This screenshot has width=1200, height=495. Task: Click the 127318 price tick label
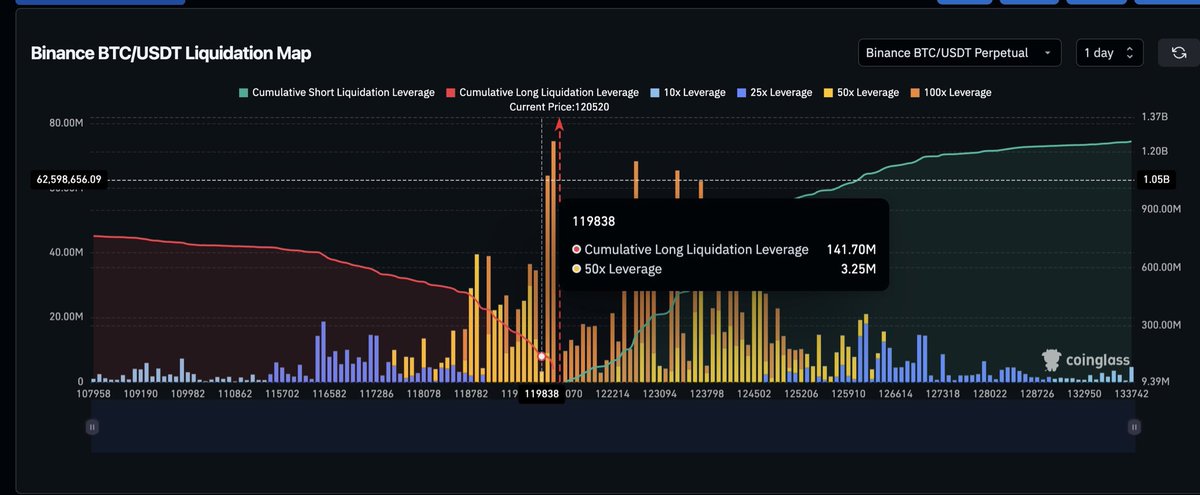click(x=943, y=394)
